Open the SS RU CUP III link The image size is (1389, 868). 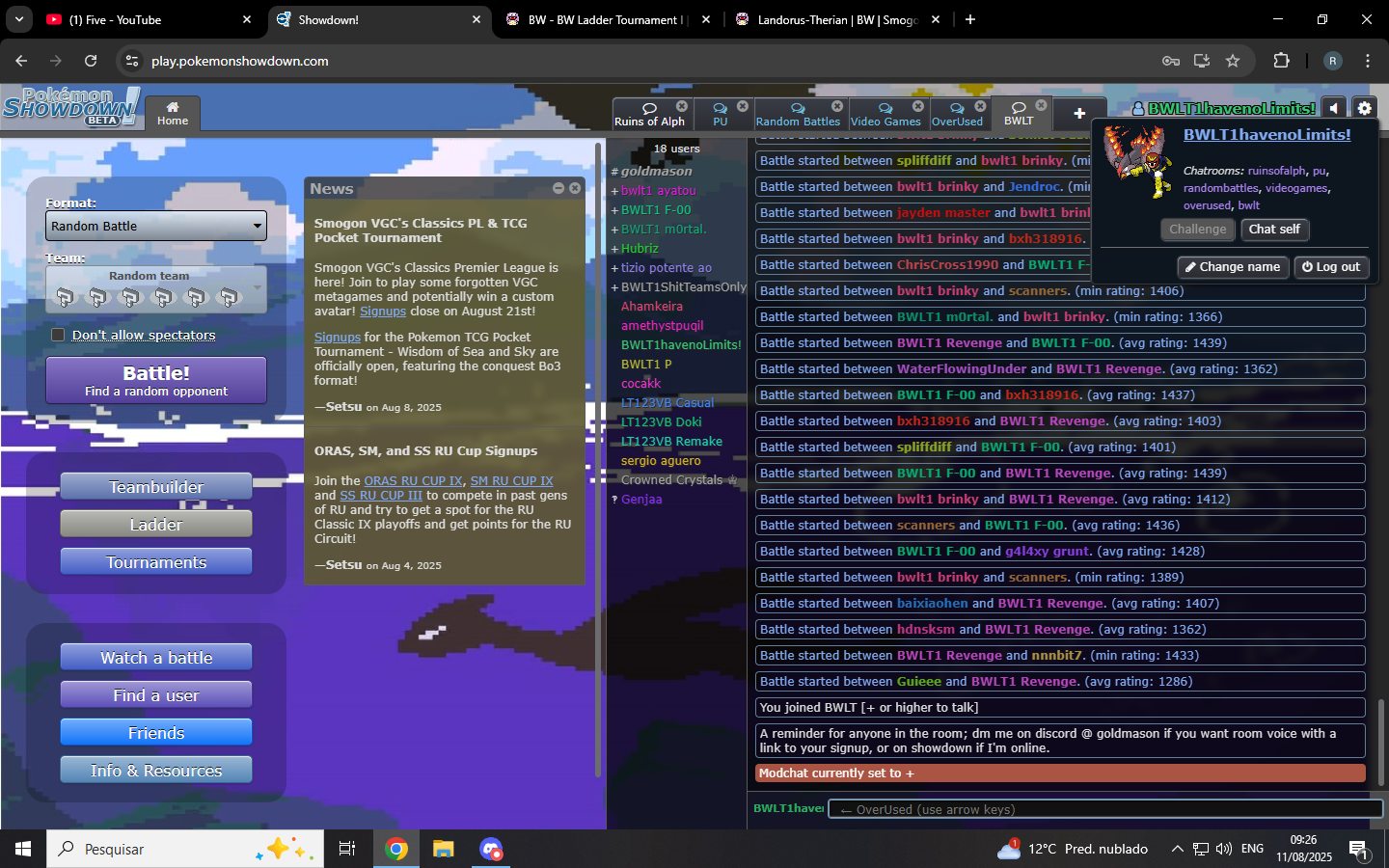(x=381, y=495)
